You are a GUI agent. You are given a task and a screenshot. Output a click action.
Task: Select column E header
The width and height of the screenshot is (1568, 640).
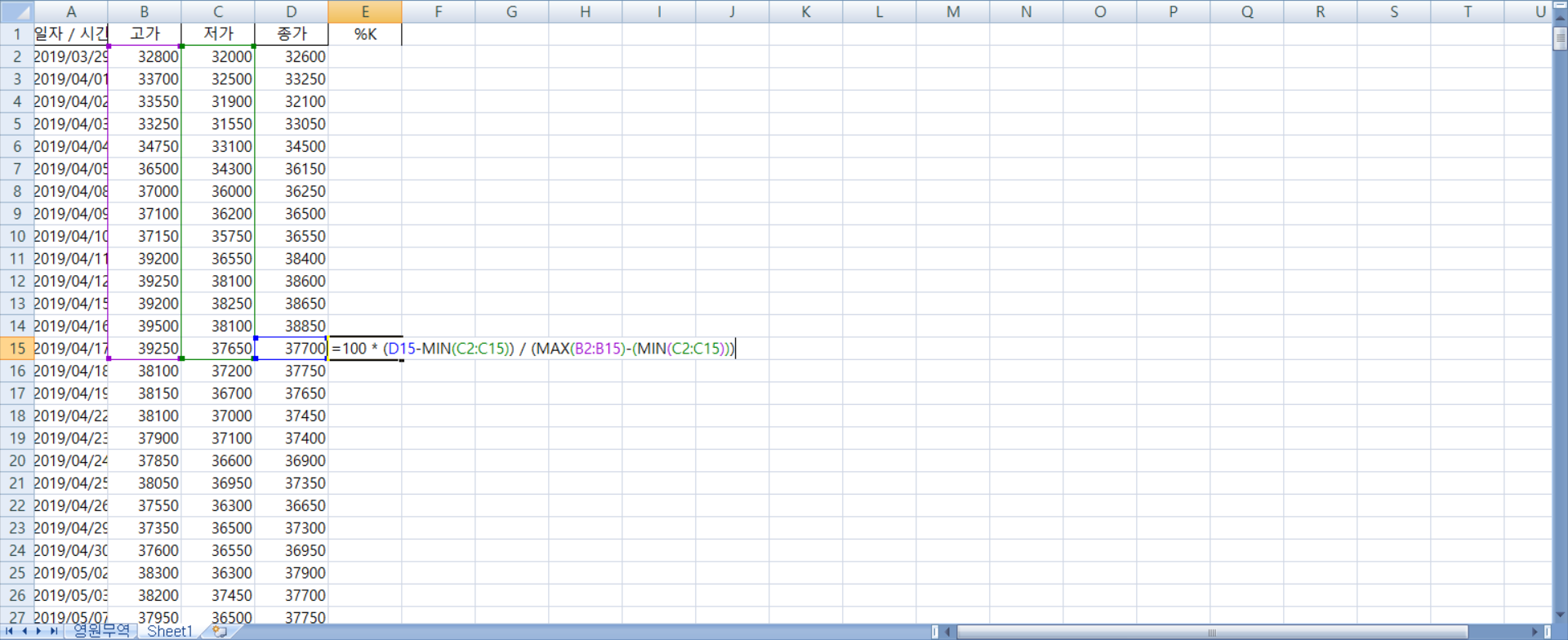tap(365, 11)
